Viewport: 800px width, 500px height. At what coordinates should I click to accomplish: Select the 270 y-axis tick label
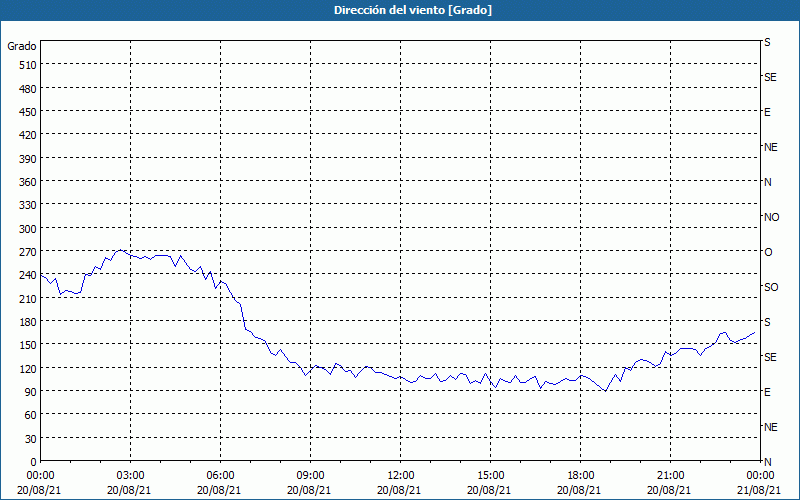click(x=28, y=252)
